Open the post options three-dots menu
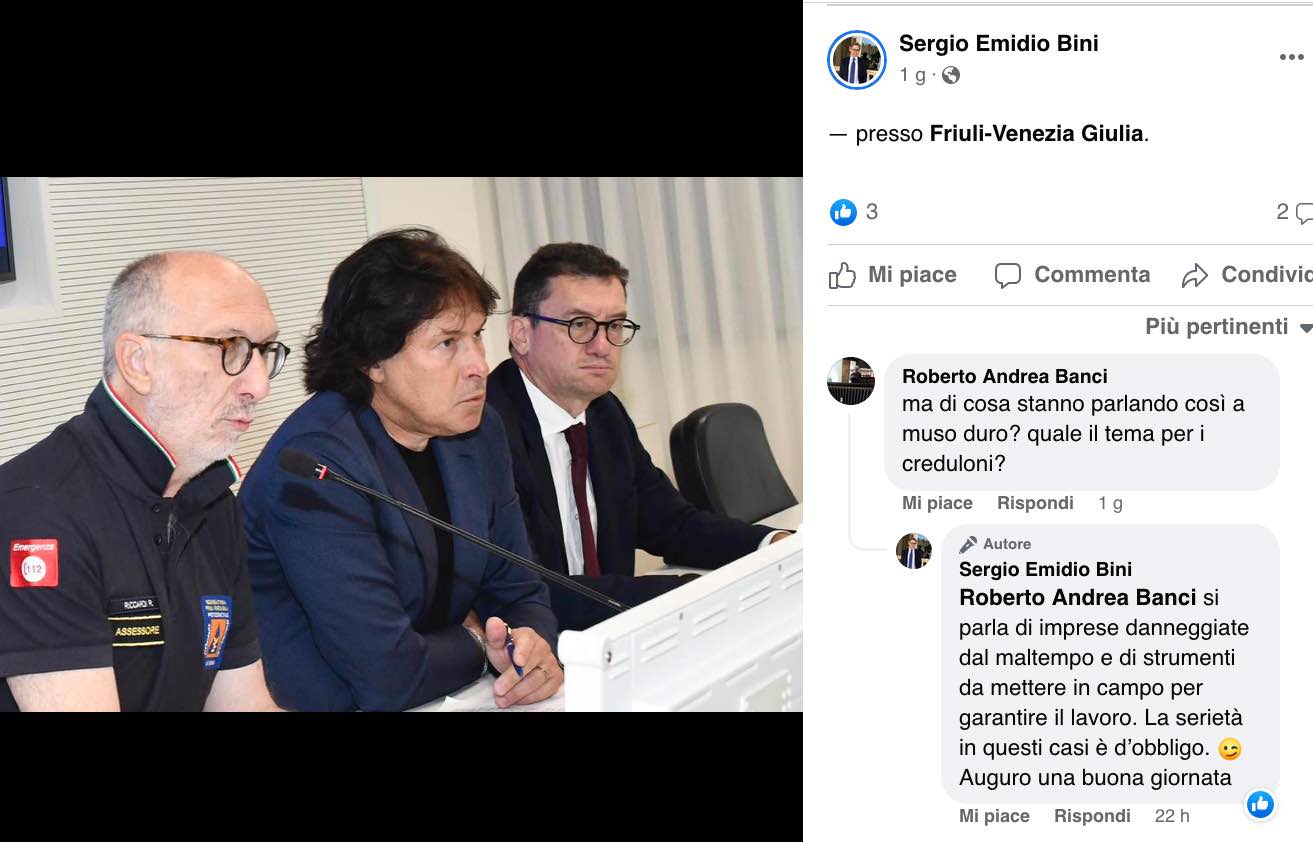Image resolution: width=1313 pixels, height=842 pixels. 1291,58
